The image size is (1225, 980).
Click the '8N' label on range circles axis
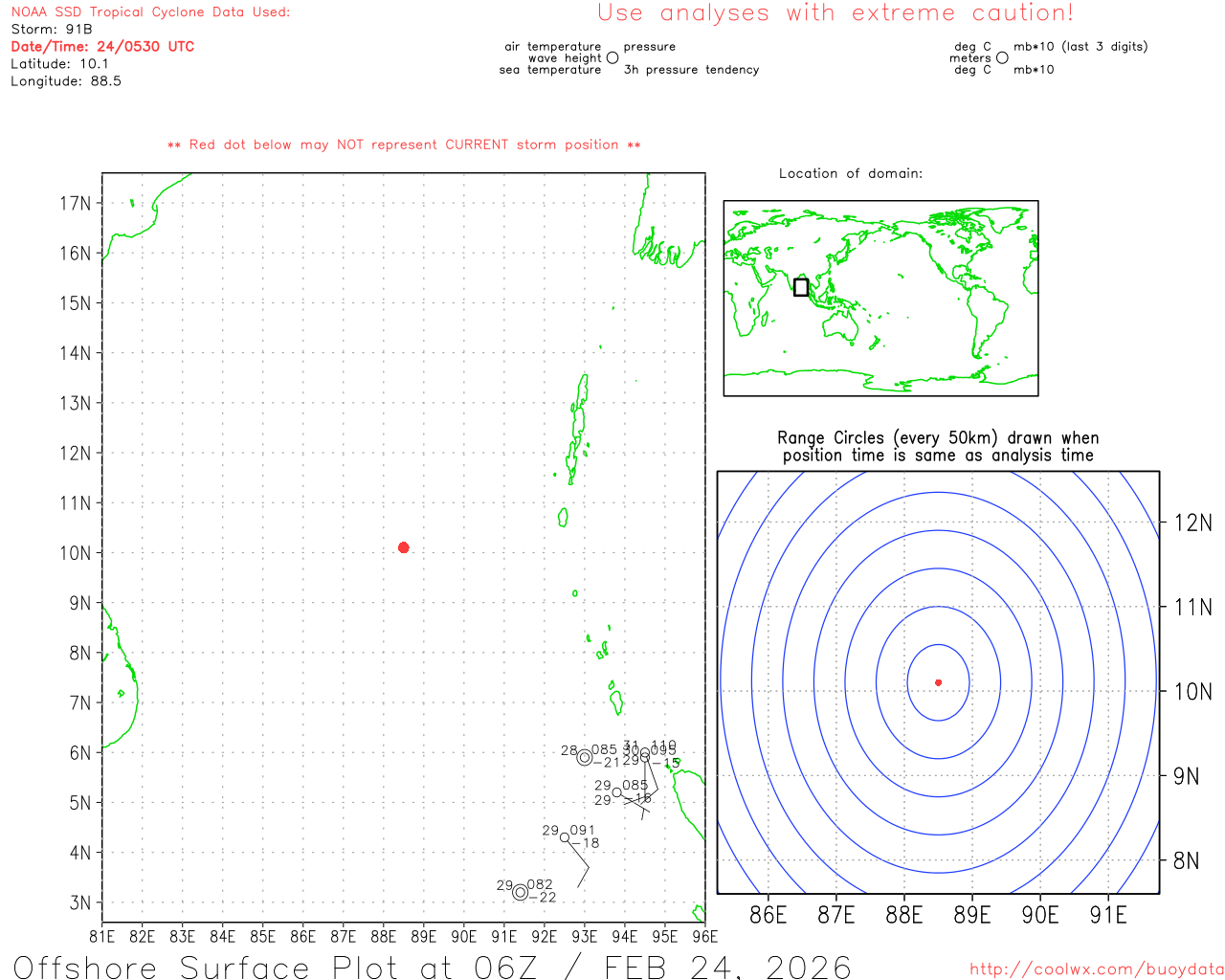(x=1187, y=860)
